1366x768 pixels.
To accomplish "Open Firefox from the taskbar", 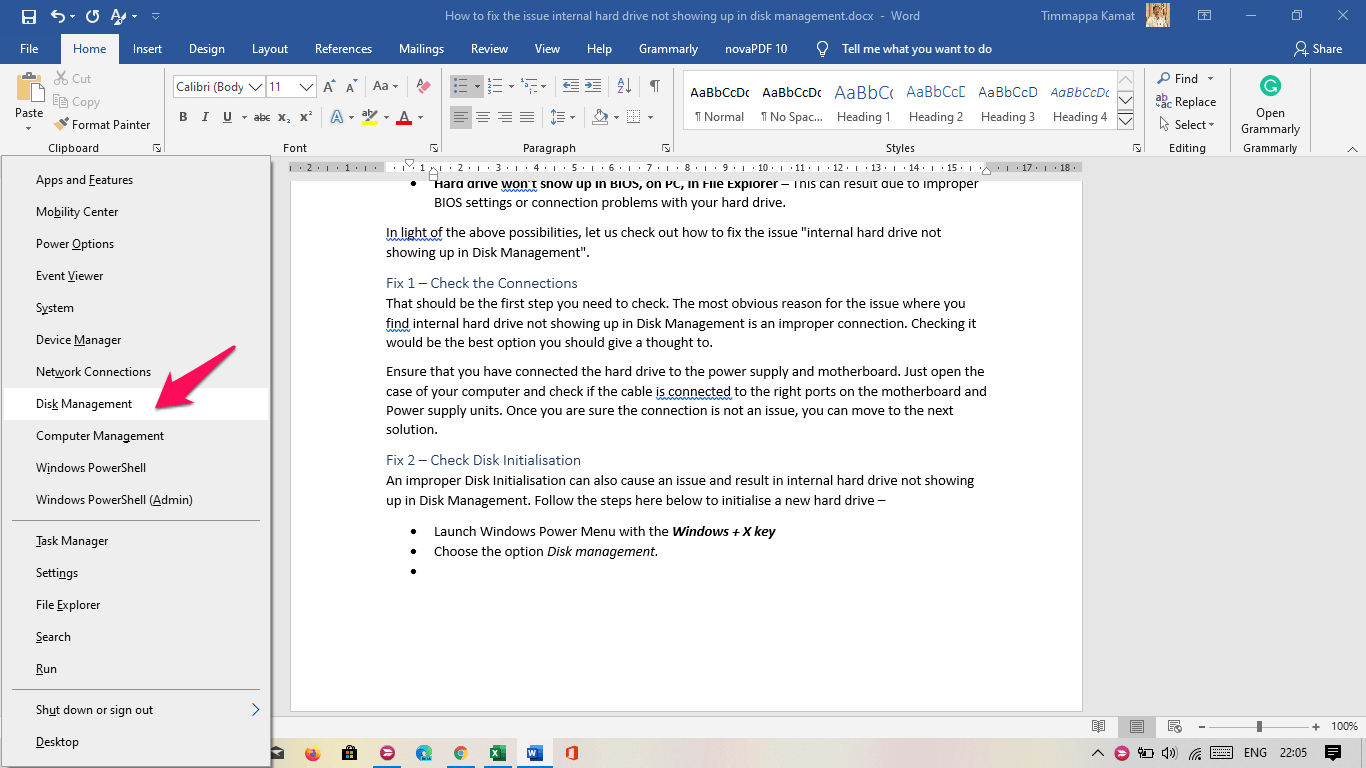I will pyautogui.click(x=313, y=753).
